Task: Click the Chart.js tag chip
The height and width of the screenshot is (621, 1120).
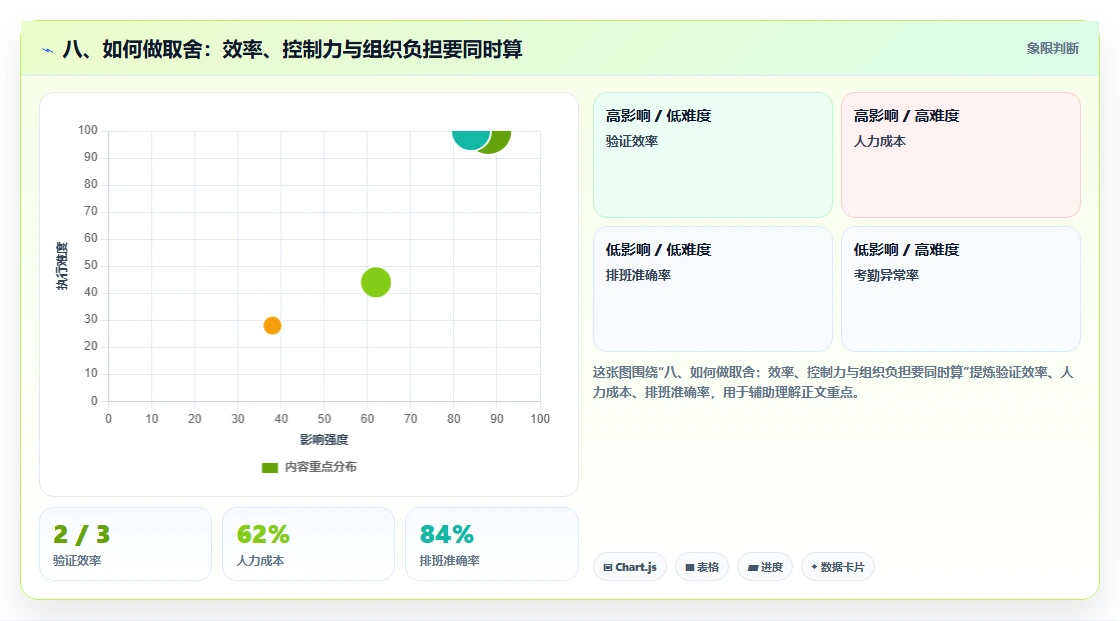Action: pyautogui.click(x=629, y=567)
